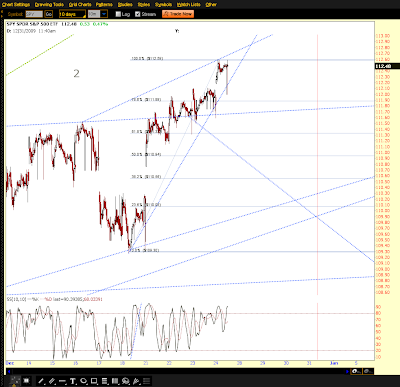Expand the 10m interval dropdown arrow
Viewport: 400px width, 387px height.
tap(104, 14)
